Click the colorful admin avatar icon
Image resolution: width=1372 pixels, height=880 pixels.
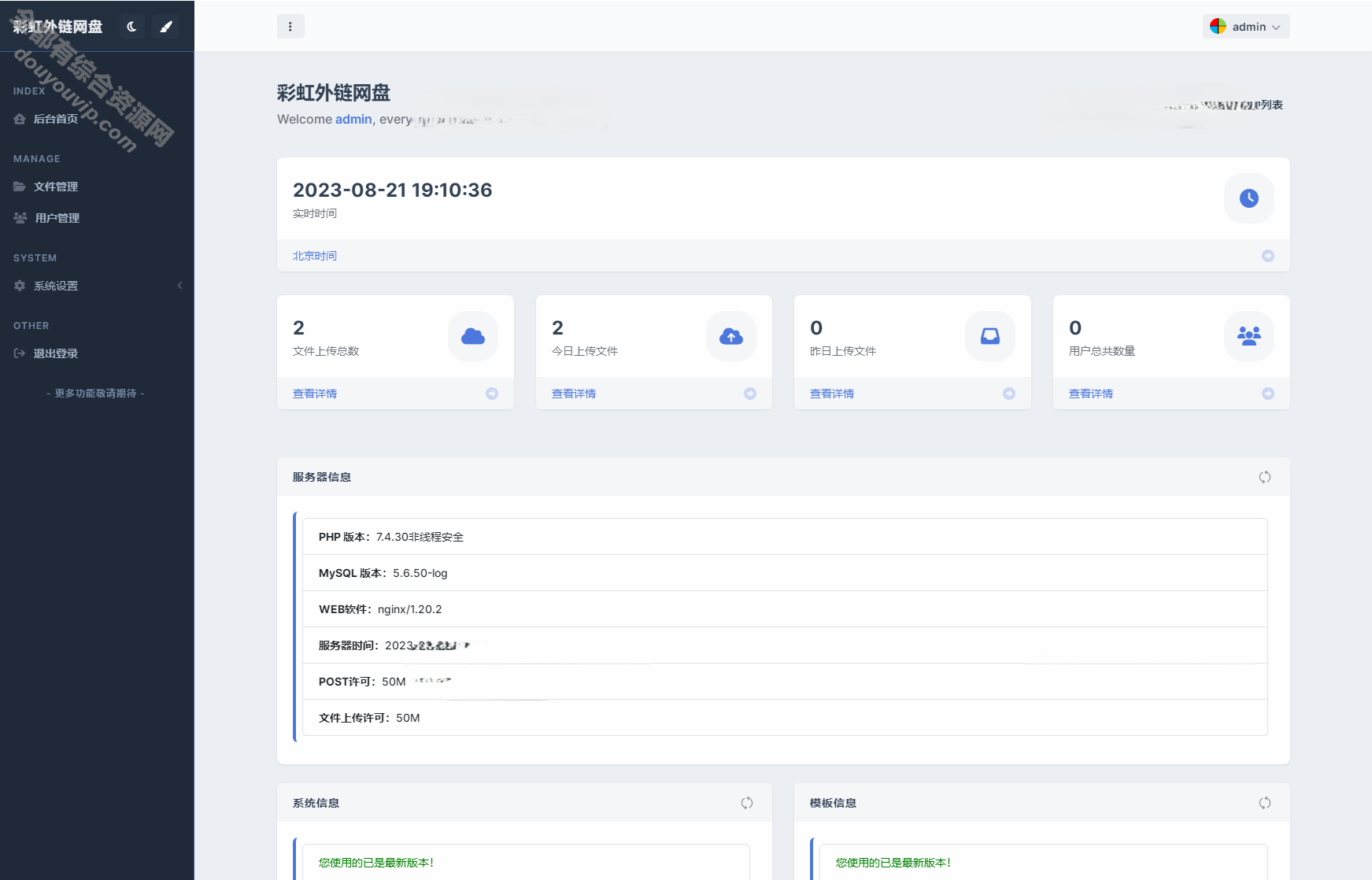pyautogui.click(x=1218, y=27)
